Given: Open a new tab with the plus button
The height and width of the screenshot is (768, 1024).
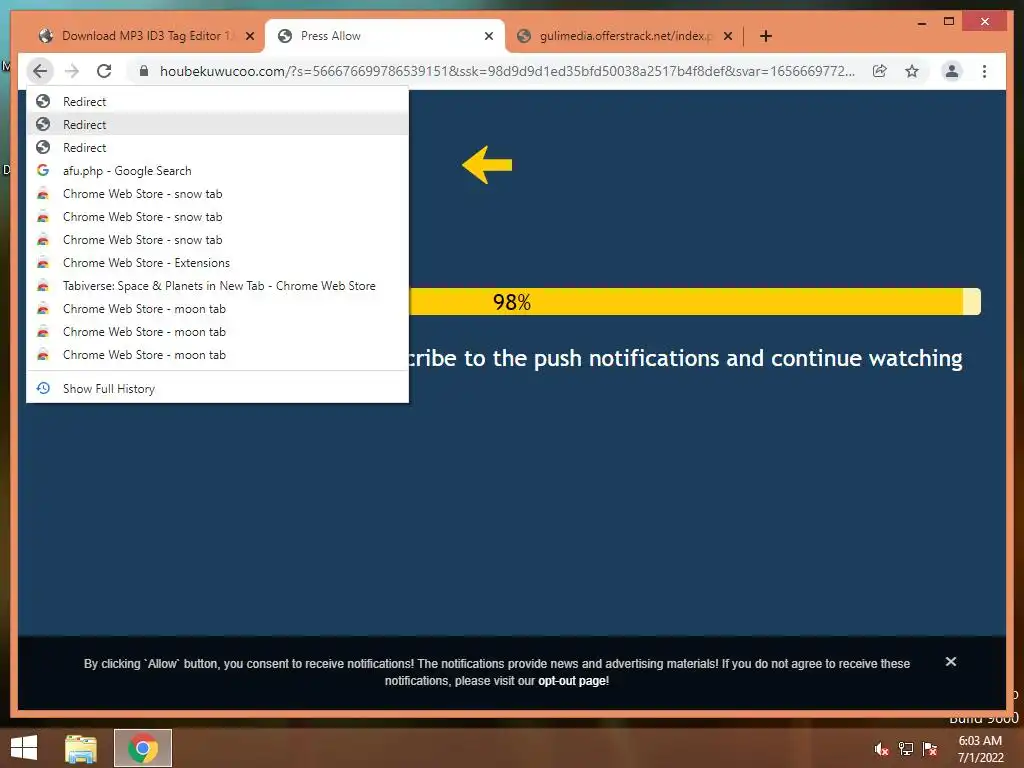Looking at the screenshot, I should click(766, 36).
